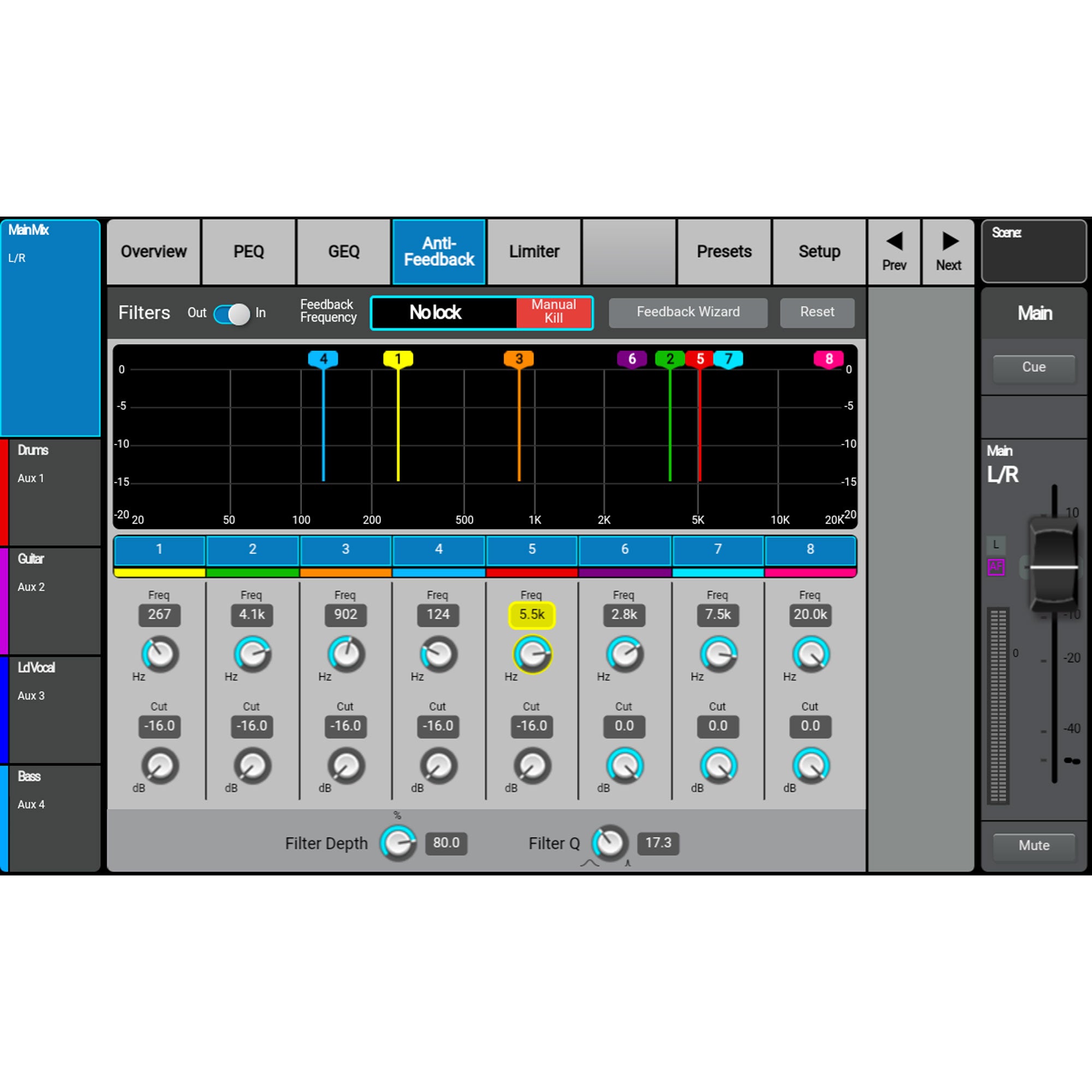The height and width of the screenshot is (1092, 1092).
Task: Adjust the Freq knob on filter 1
Action: click(159, 656)
